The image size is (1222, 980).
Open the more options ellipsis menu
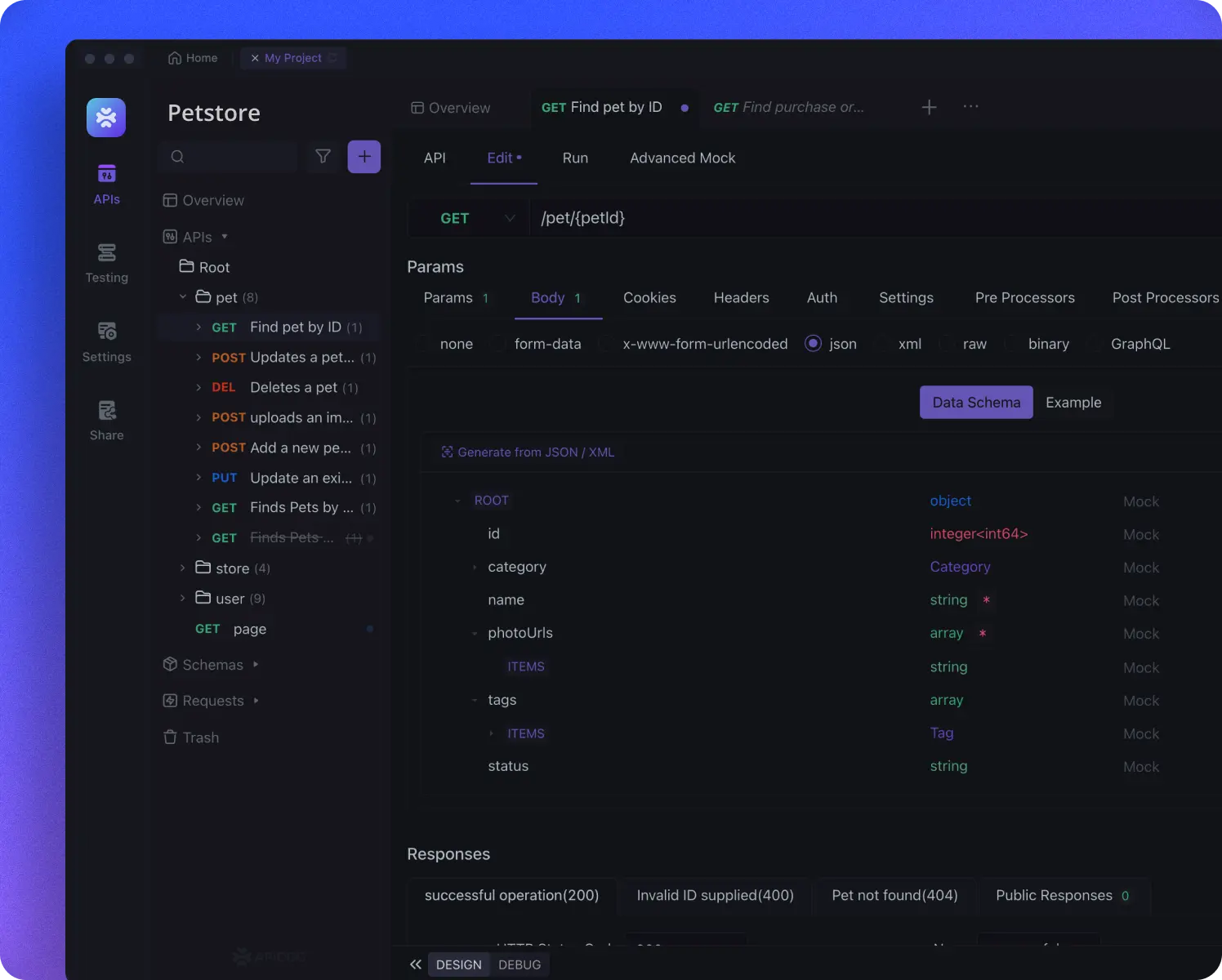(970, 106)
